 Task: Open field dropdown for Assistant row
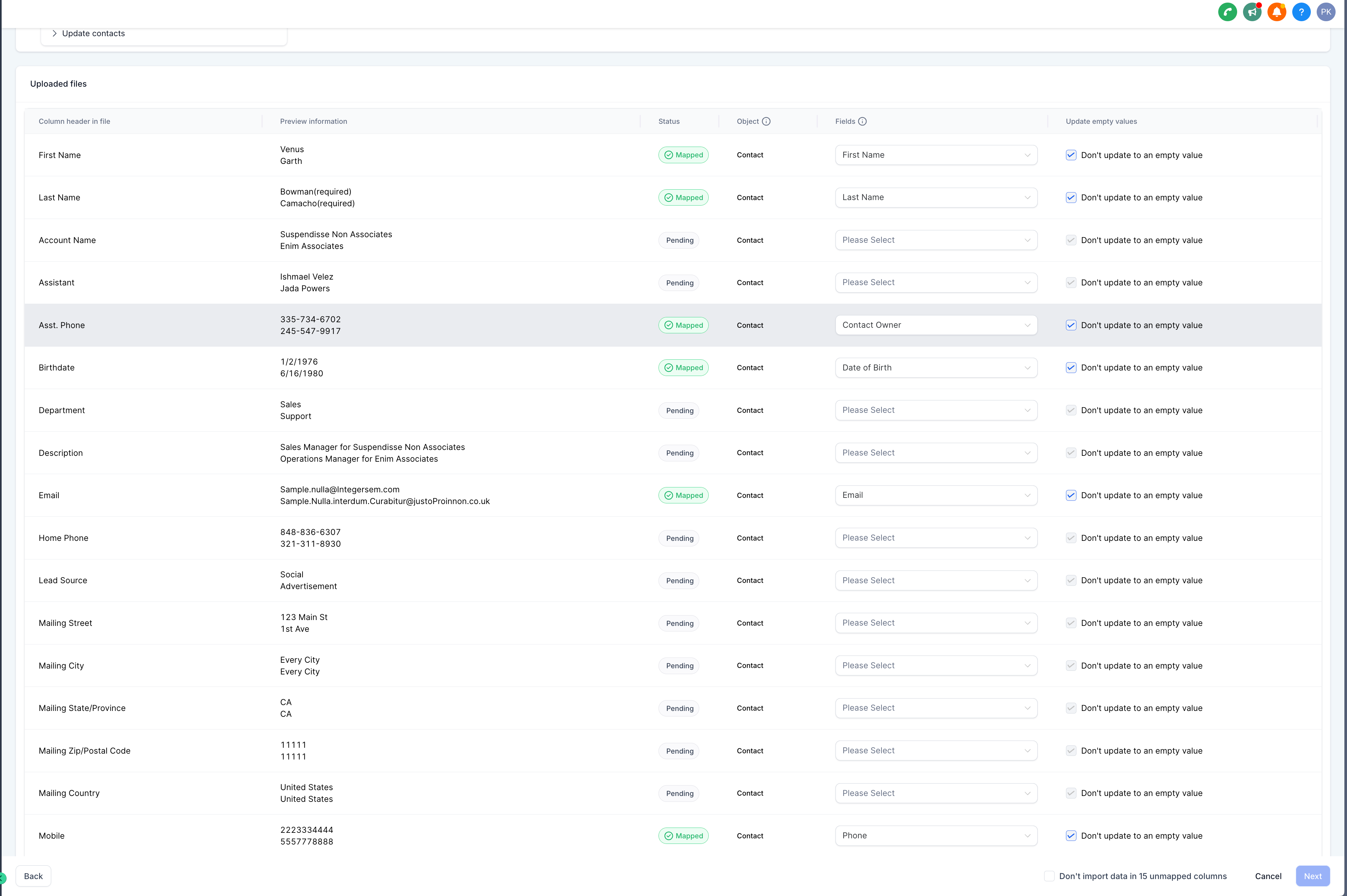pos(936,282)
